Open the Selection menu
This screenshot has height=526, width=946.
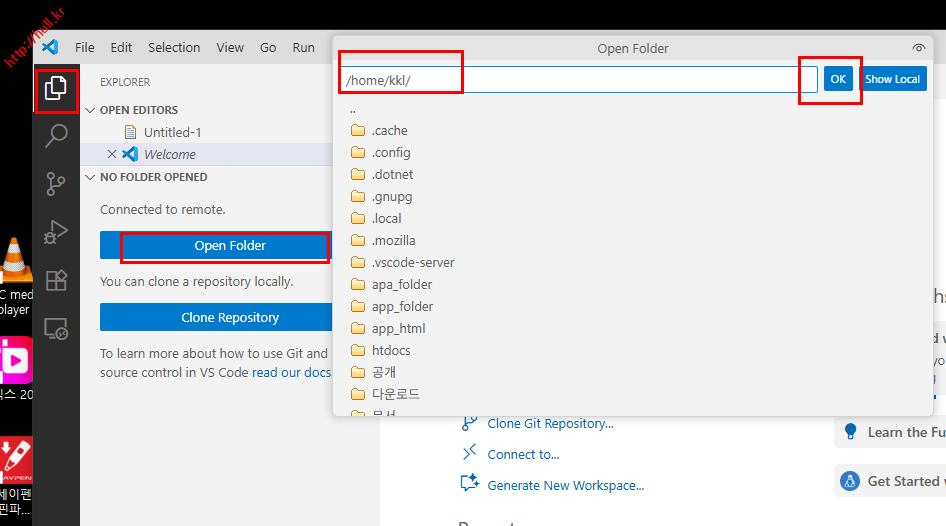click(174, 47)
